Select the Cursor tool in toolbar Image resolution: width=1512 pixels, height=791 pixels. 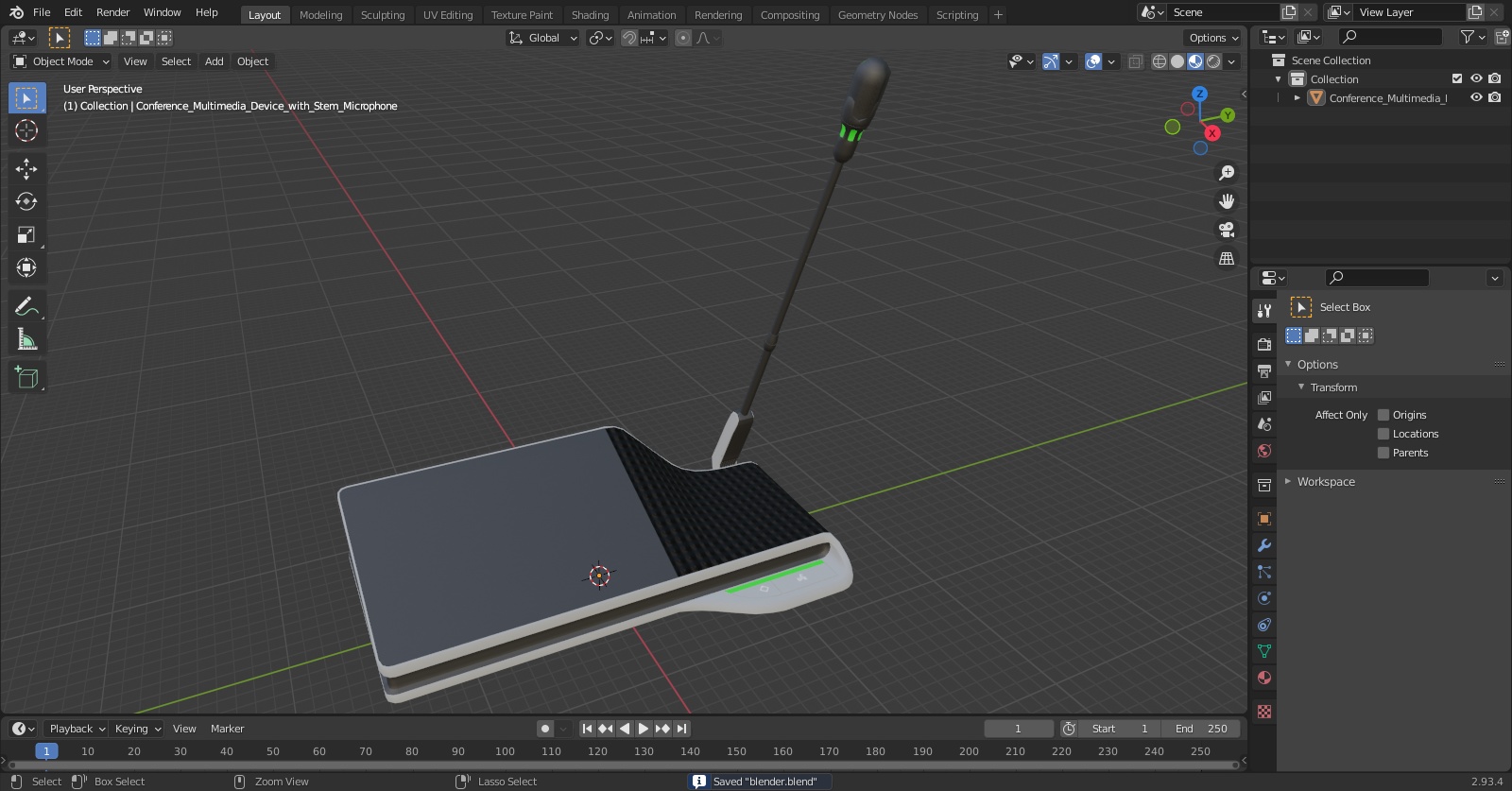(x=26, y=130)
